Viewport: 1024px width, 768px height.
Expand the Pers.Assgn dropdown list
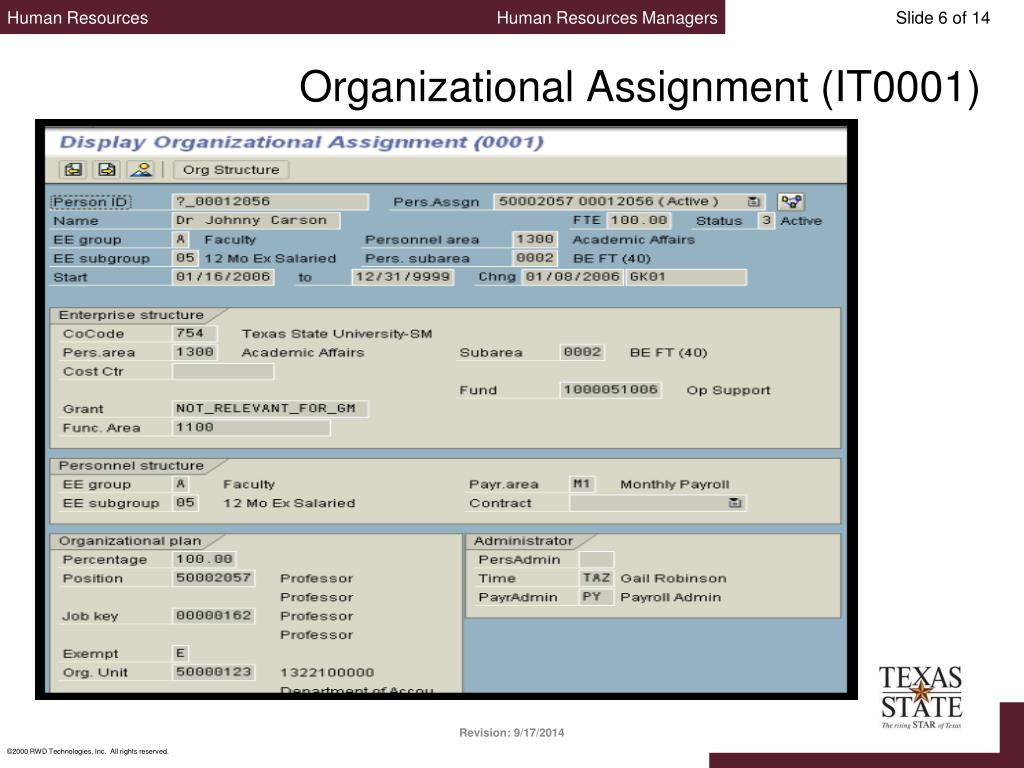click(x=753, y=202)
